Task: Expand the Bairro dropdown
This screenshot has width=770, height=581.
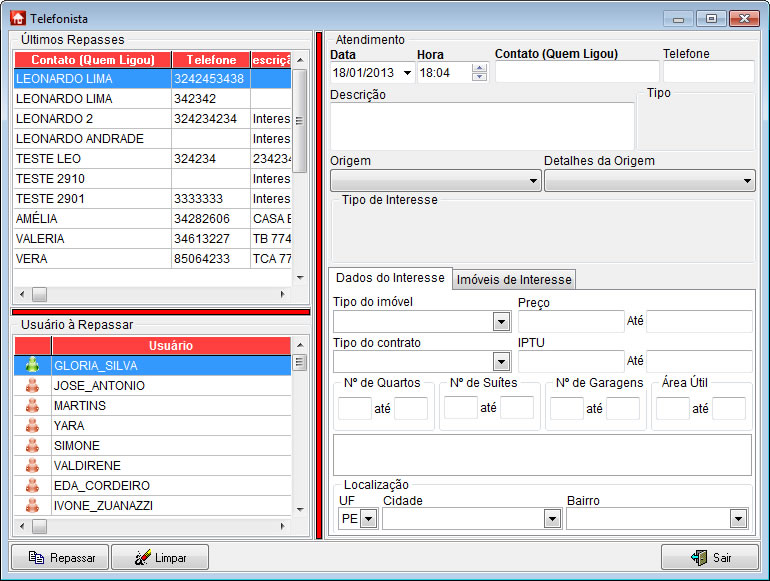Action: tap(656, 519)
